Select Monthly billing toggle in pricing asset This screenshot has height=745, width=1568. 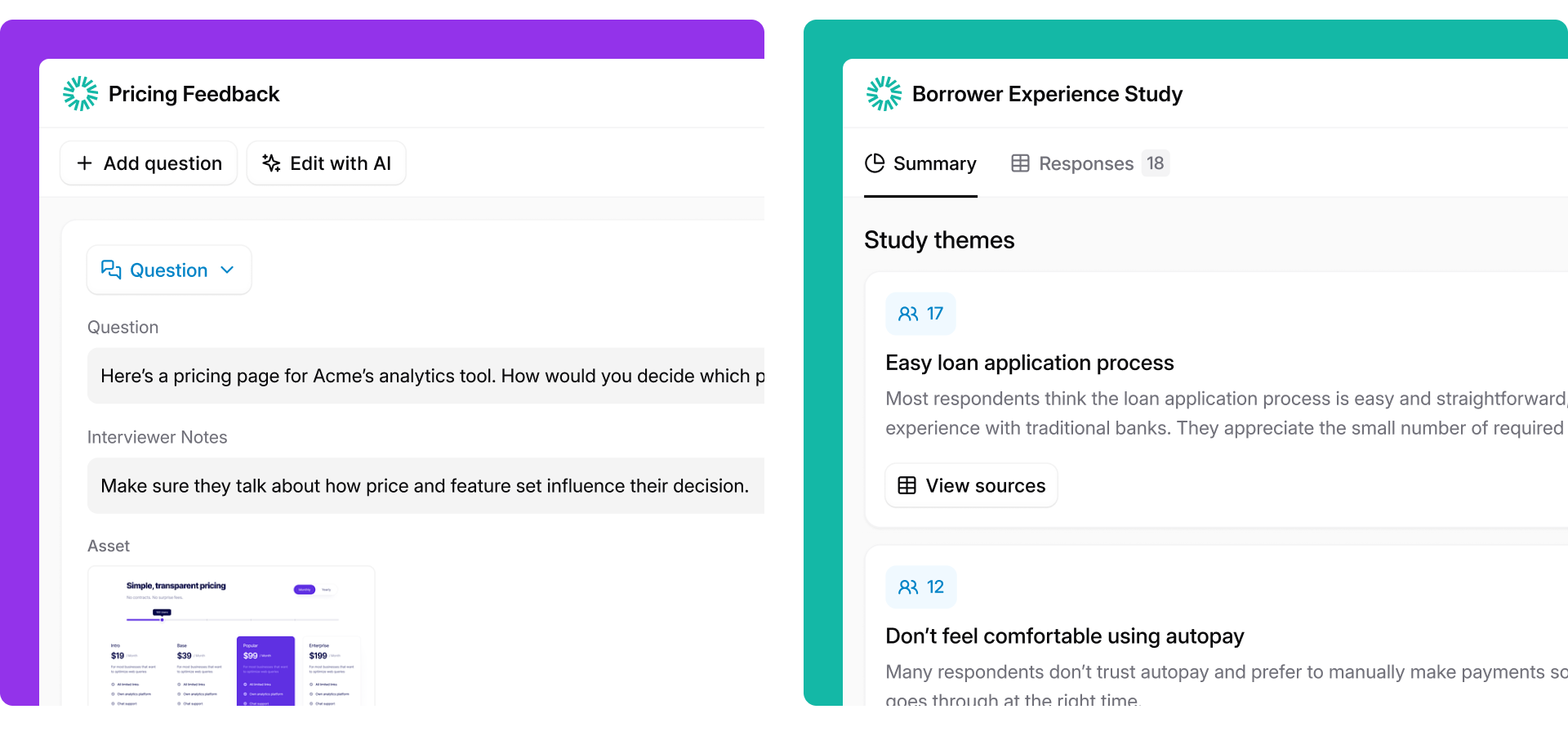pyautogui.click(x=305, y=590)
